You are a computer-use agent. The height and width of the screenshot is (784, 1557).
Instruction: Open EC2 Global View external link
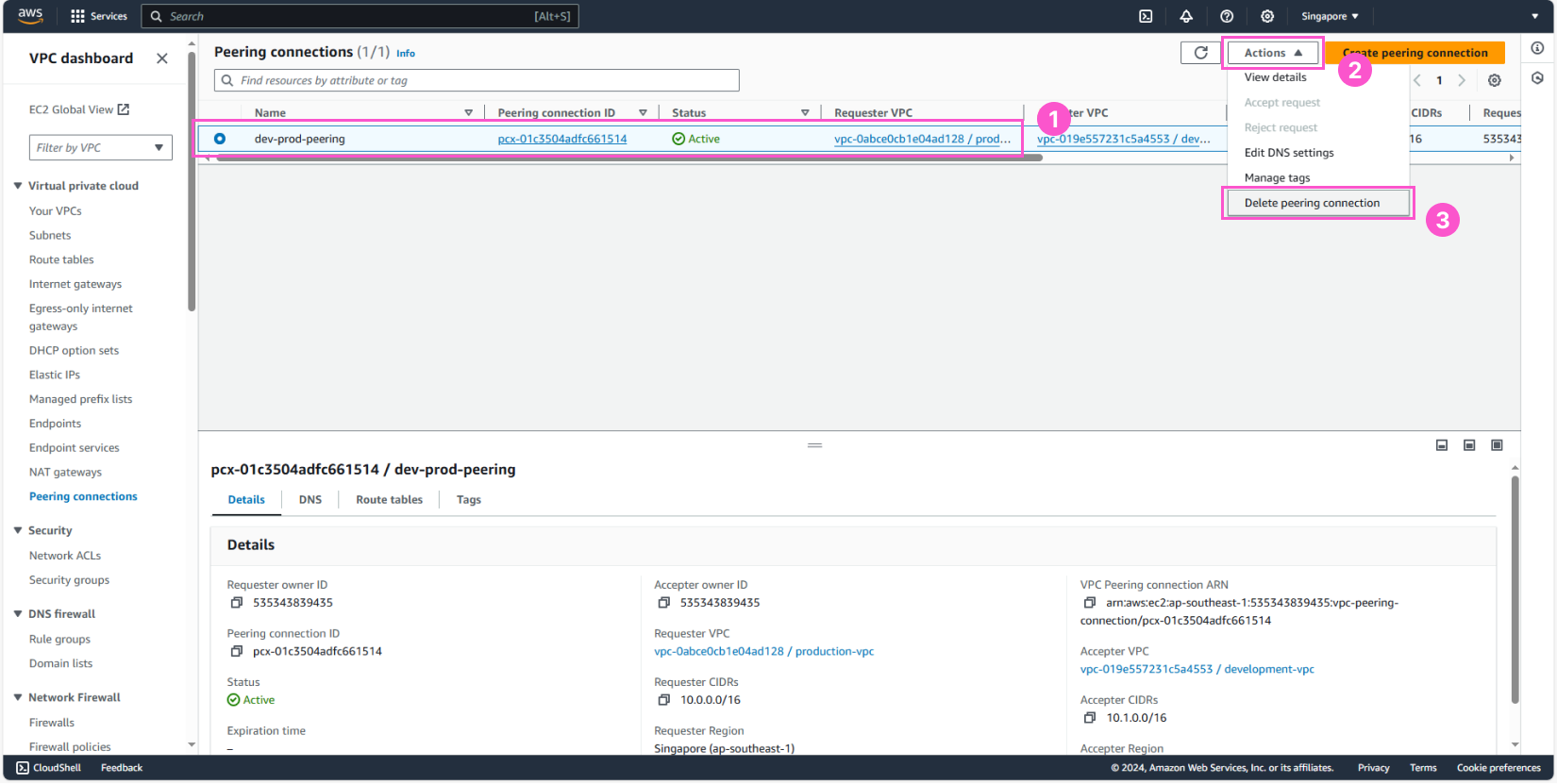tap(79, 110)
